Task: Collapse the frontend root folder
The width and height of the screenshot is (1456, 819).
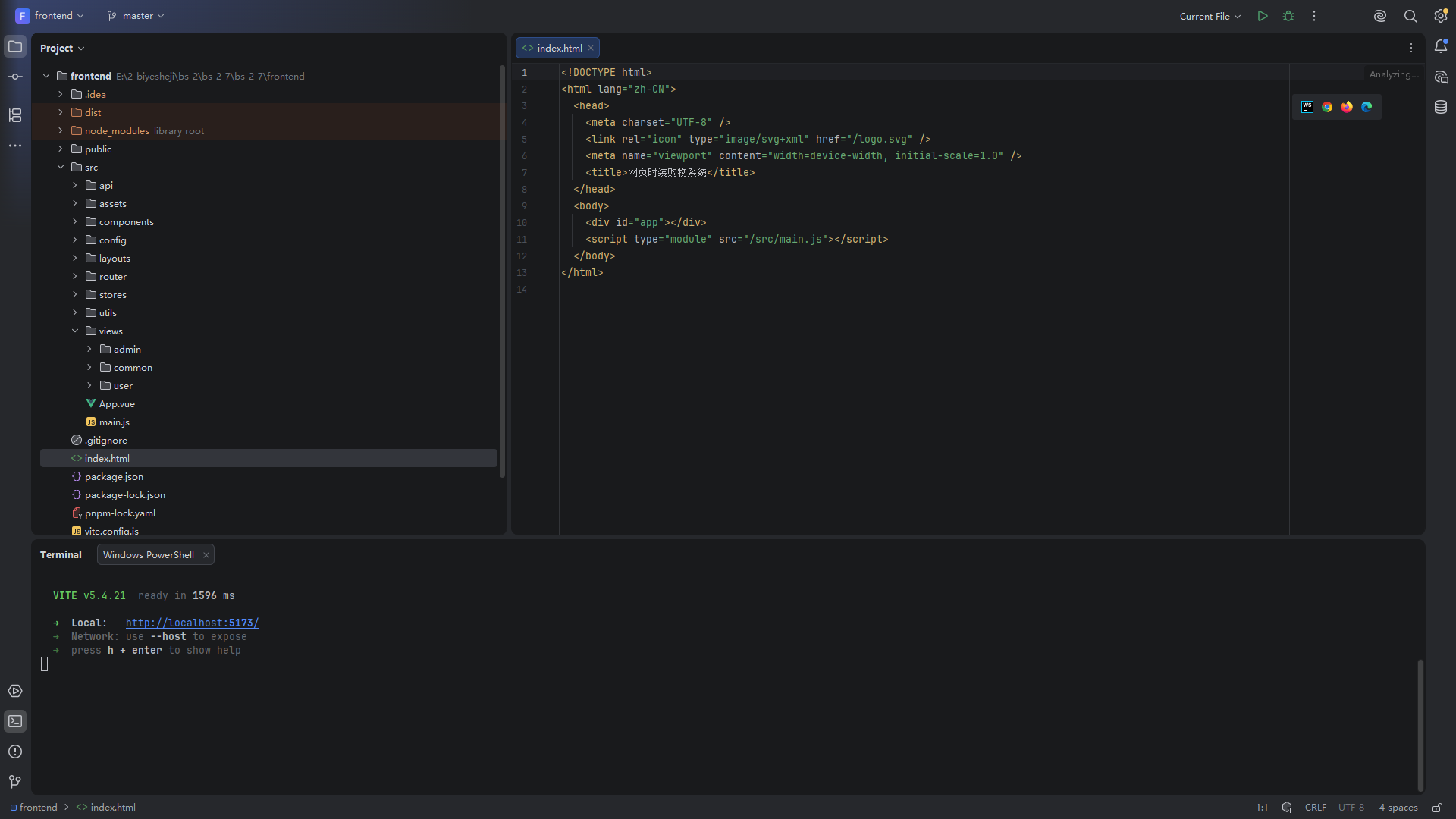Action: click(x=46, y=76)
